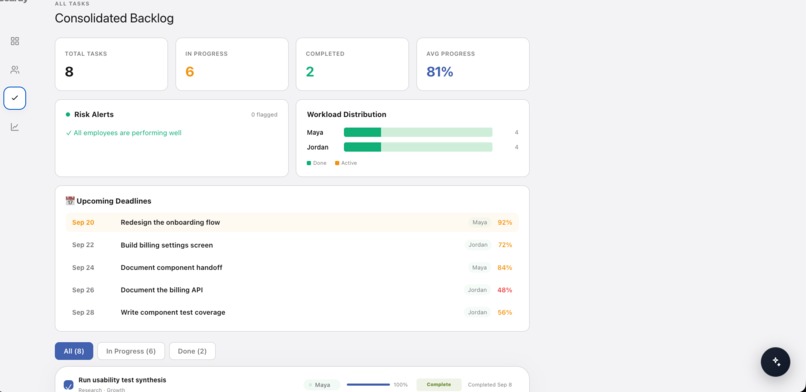Click the Consolidated Backlog page heading

pyautogui.click(x=114, y=18)
